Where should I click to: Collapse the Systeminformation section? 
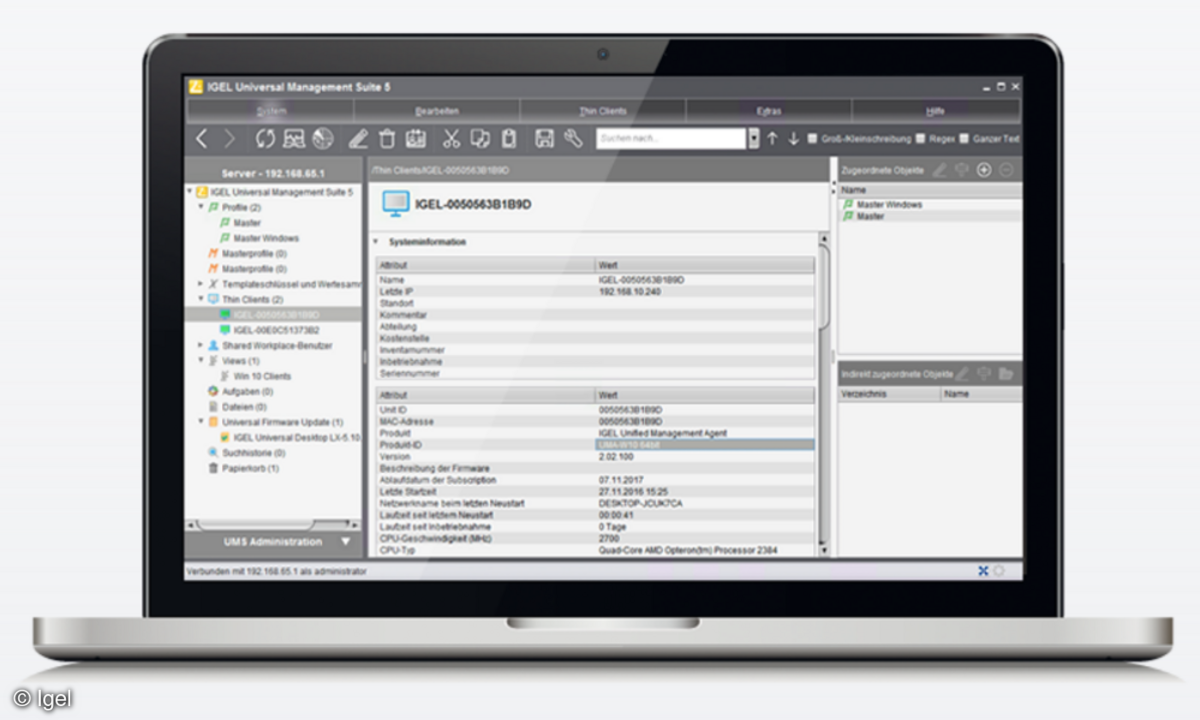pos(376,242)
